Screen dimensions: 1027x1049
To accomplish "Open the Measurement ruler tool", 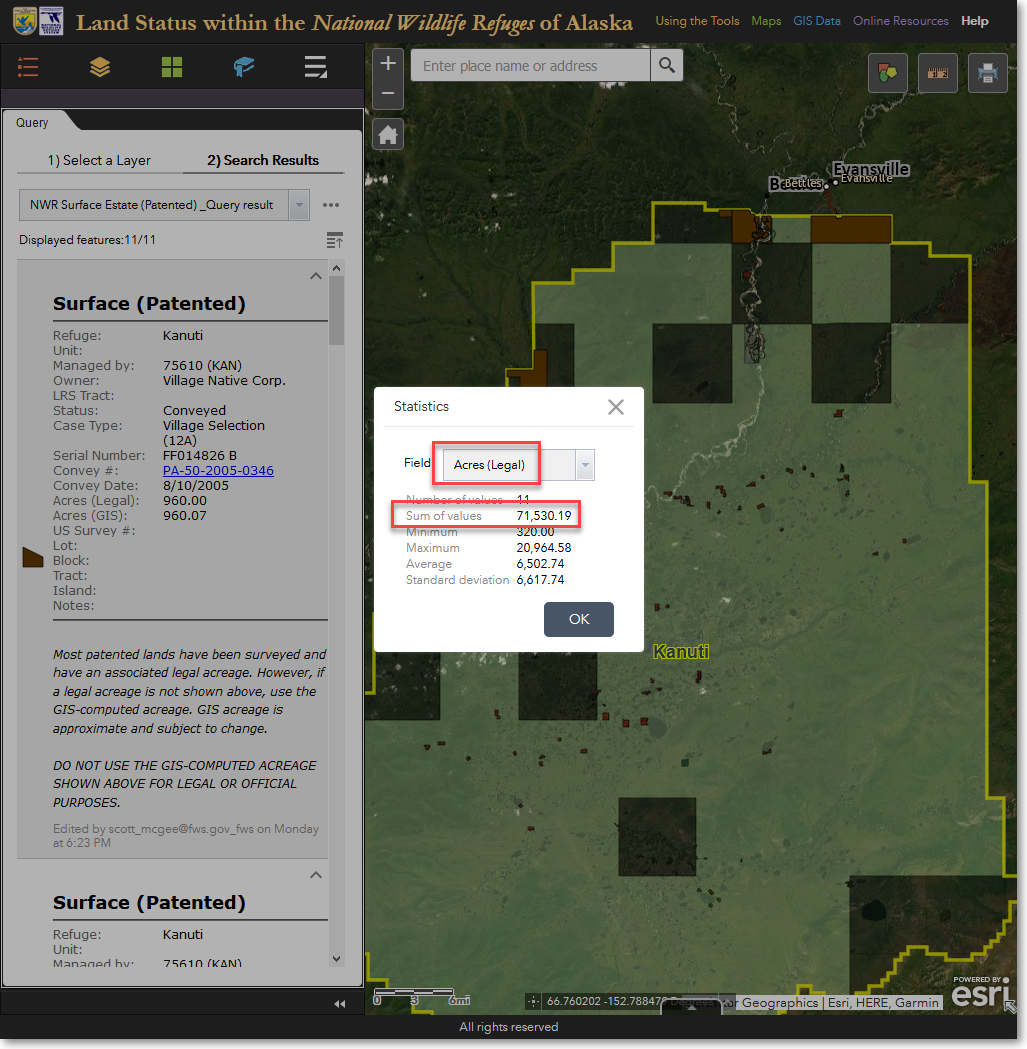I will (x=937, y=73).
